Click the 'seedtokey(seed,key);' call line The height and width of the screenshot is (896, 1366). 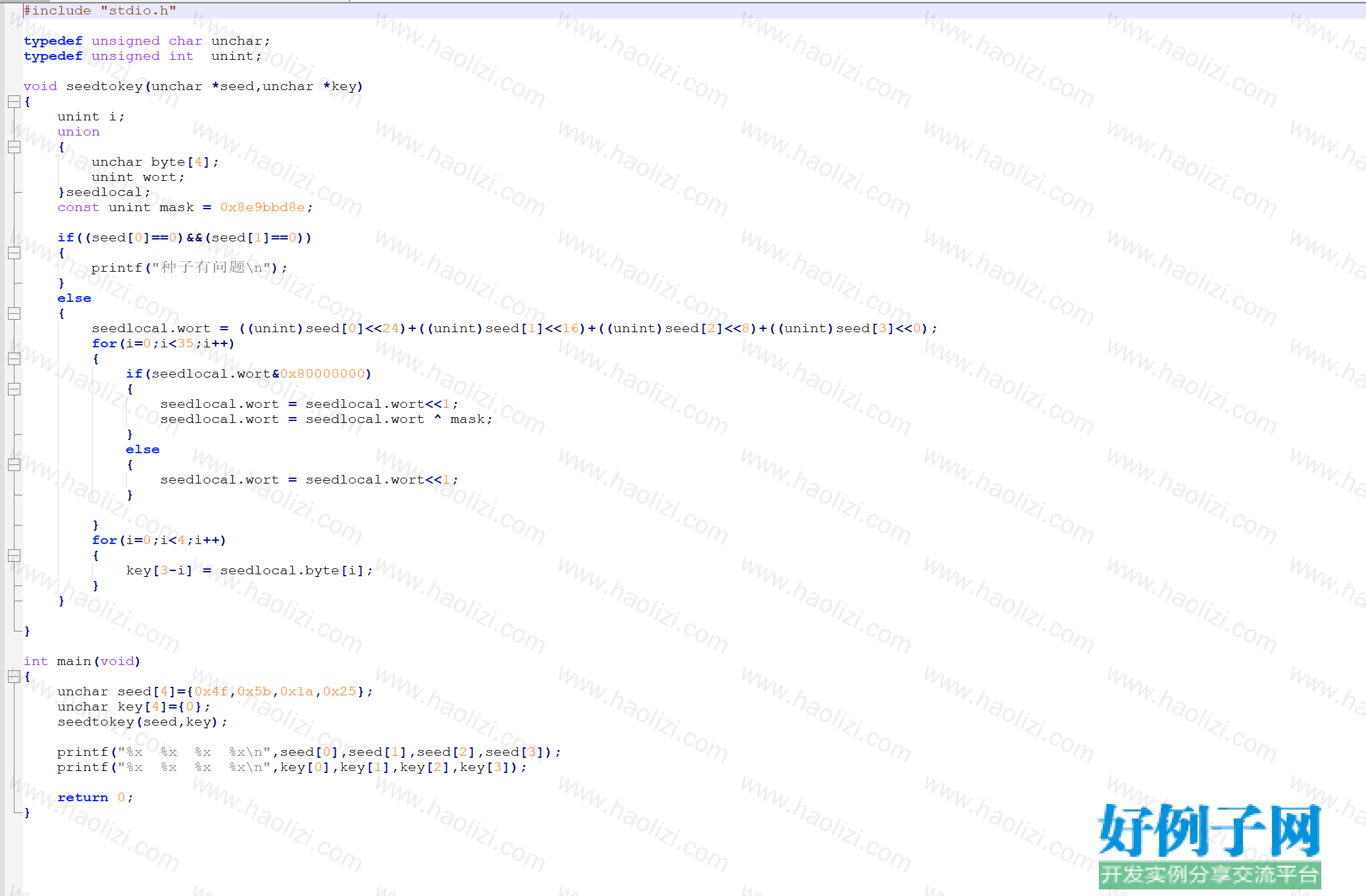pyautogui.click(x=143, y=722)
